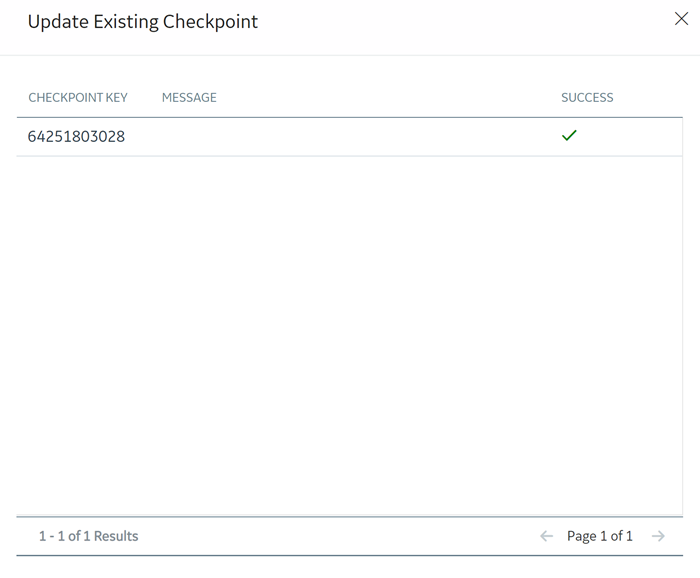Click the word Checkpoint in dialog title
Image resolution: width=700 pixels, height=578 pixels.
tap(210, 22)
